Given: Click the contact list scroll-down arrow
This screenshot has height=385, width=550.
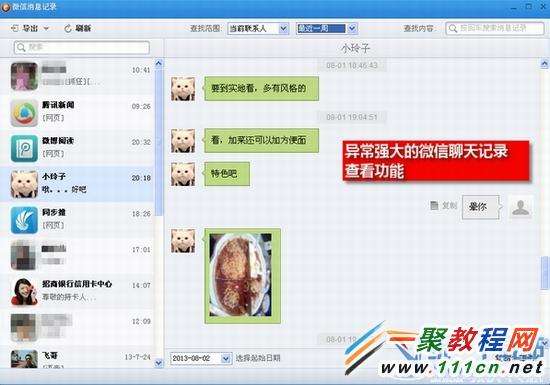Looking at the screenshot, I should (159, 363).
